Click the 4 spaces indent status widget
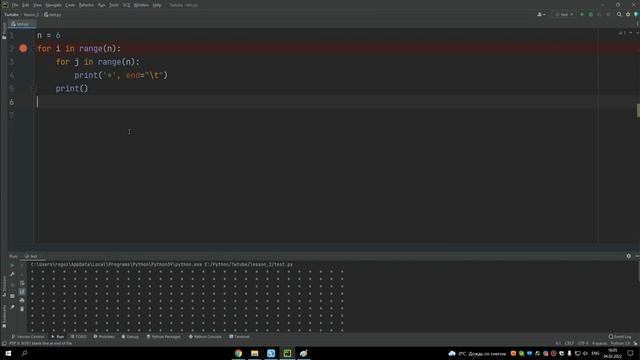The width and height of the screenshot is (640, 360). 599,344
